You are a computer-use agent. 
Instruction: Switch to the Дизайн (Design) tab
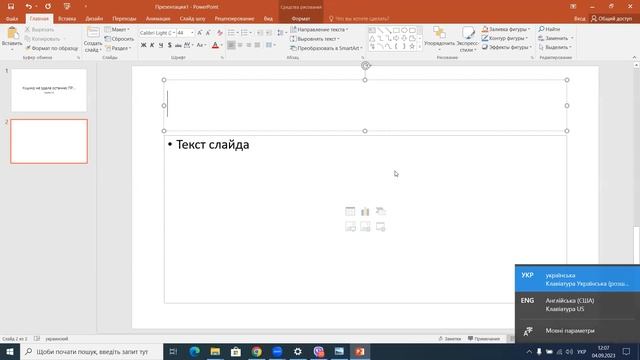coord(94,18)
